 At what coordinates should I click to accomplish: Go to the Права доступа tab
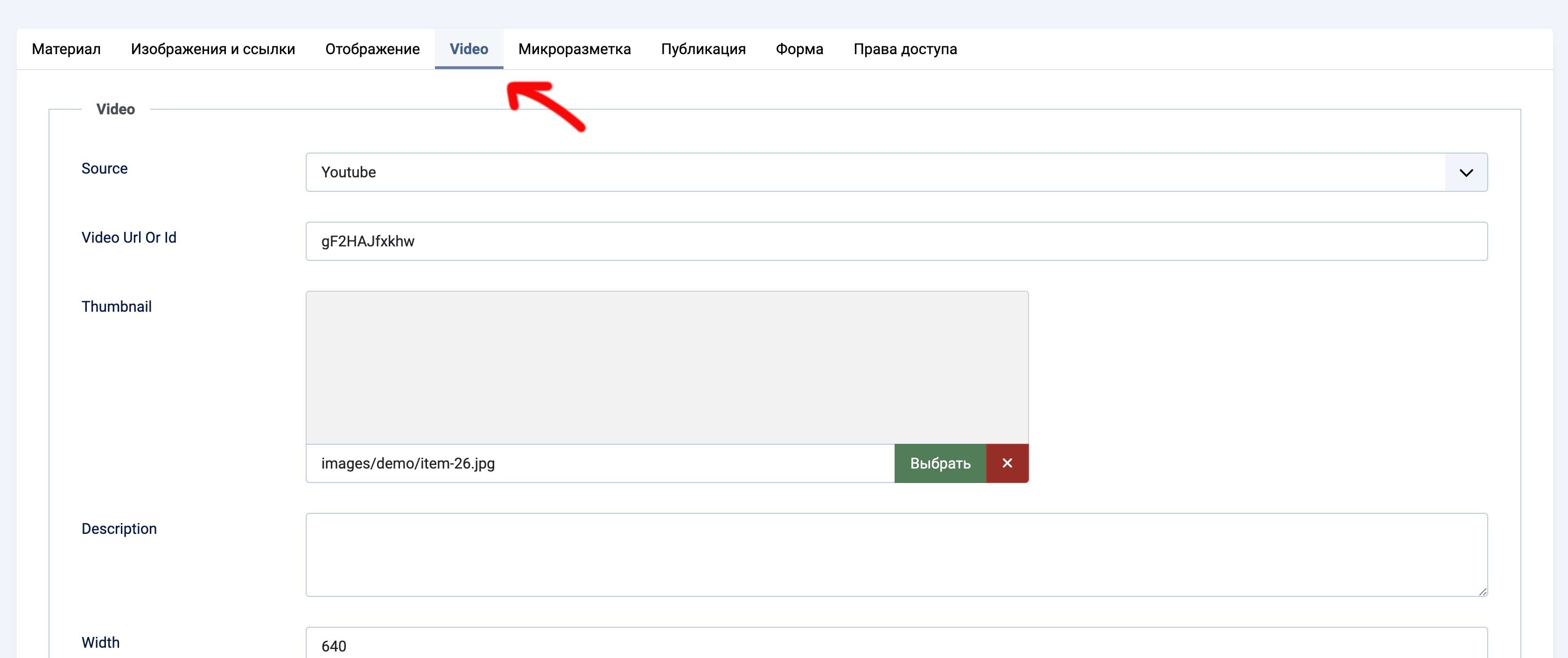click(904, 49)
